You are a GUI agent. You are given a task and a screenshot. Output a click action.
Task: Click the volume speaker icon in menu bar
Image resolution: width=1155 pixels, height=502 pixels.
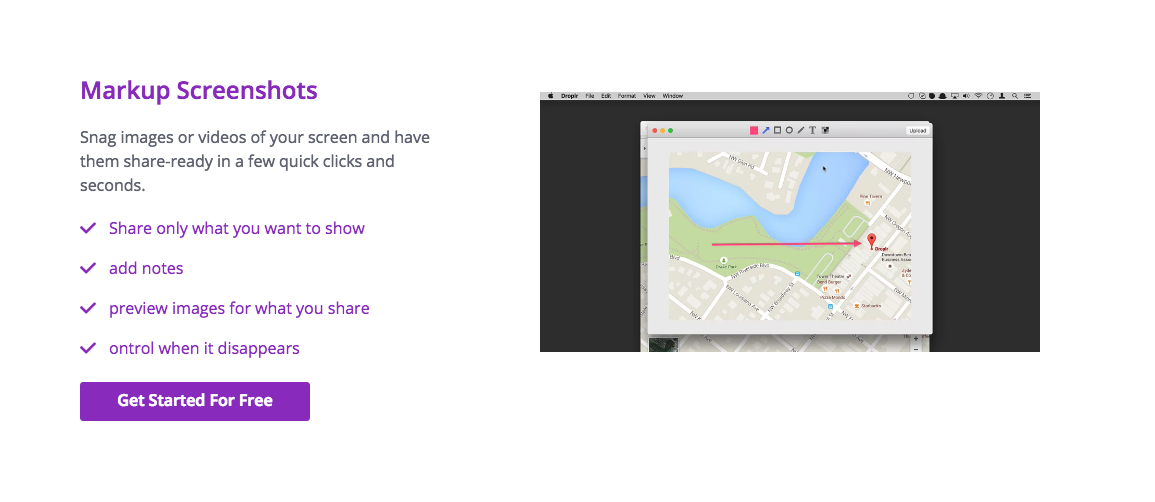966,96
